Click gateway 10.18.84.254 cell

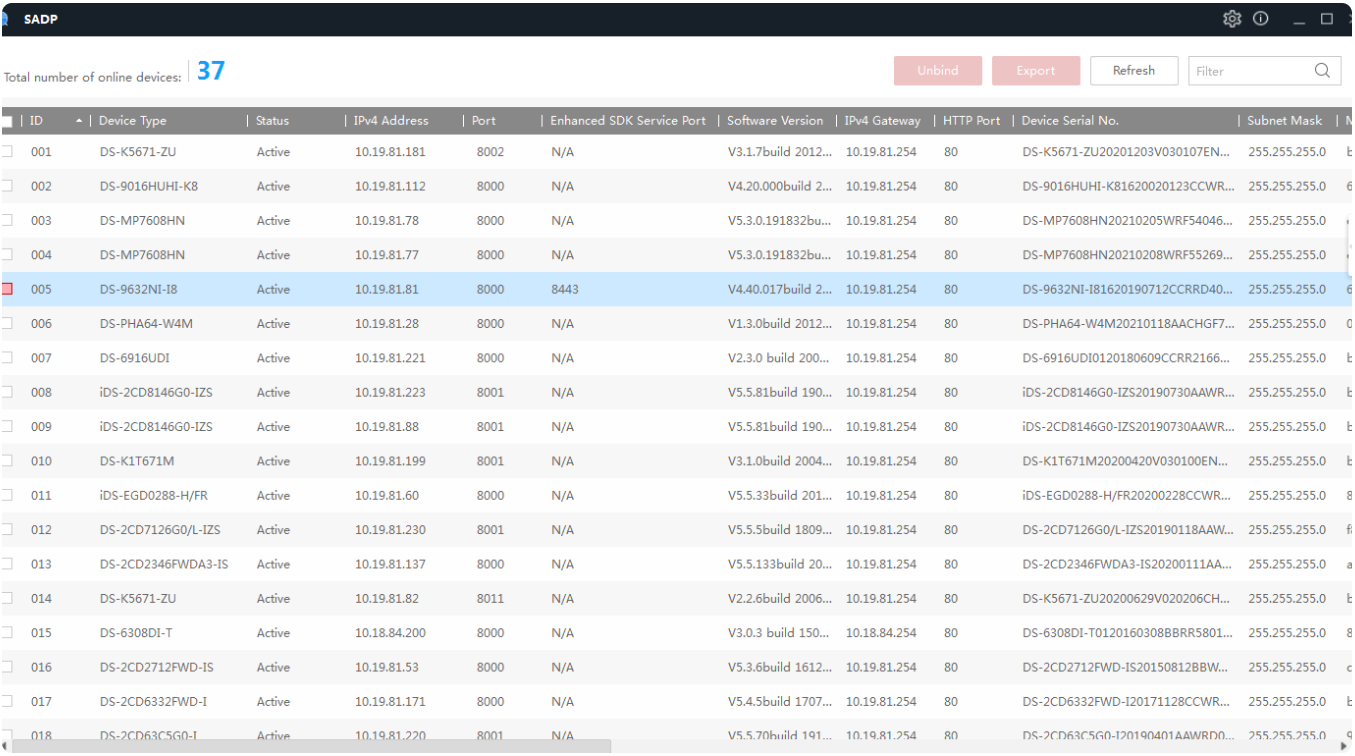pyautogui.click(x=881, y=633)
